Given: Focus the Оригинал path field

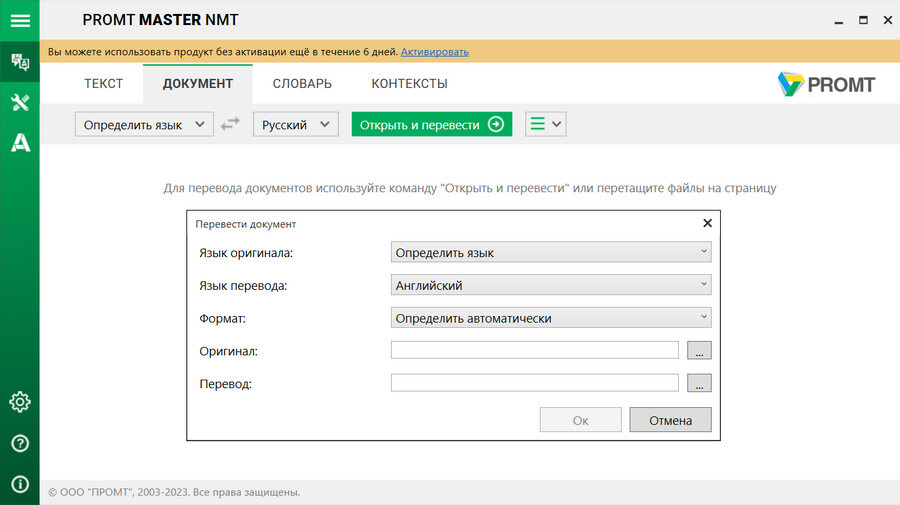Looking at the screenshot, I should point(535,350).
